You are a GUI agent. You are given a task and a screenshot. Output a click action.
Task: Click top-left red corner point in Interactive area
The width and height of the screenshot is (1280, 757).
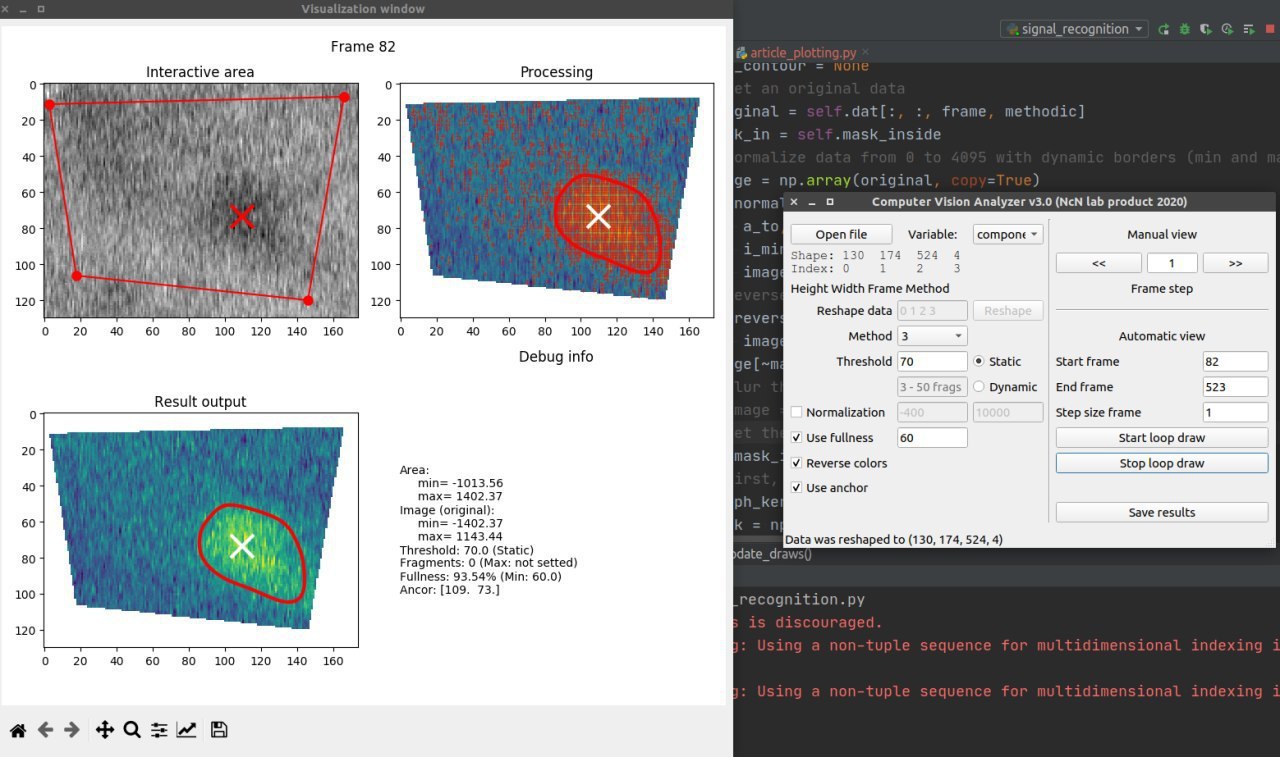49,104
